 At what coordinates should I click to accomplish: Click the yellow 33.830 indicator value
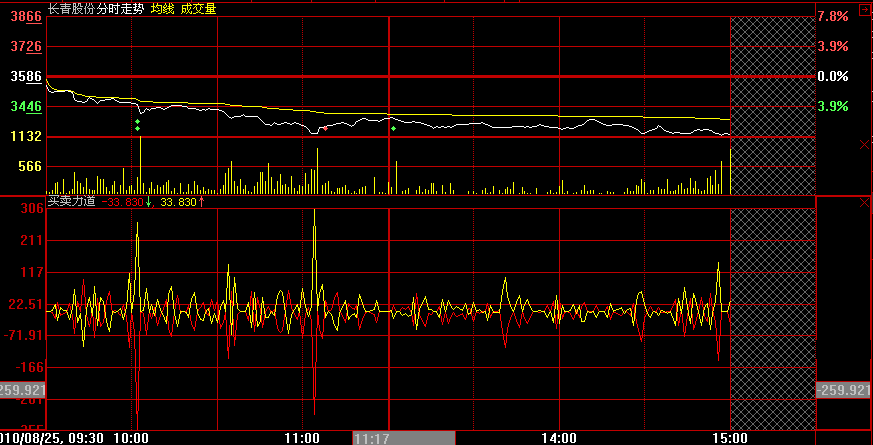pyautogui.click(x=179, y=202)
